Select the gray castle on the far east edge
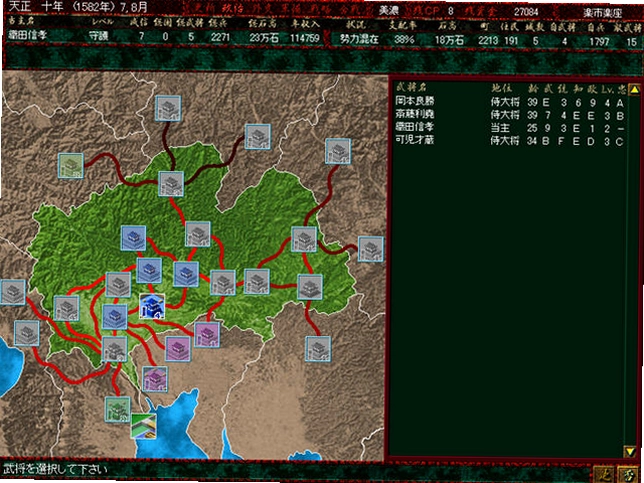The width and height of the screenshot is (644, 483). point(371,249)
